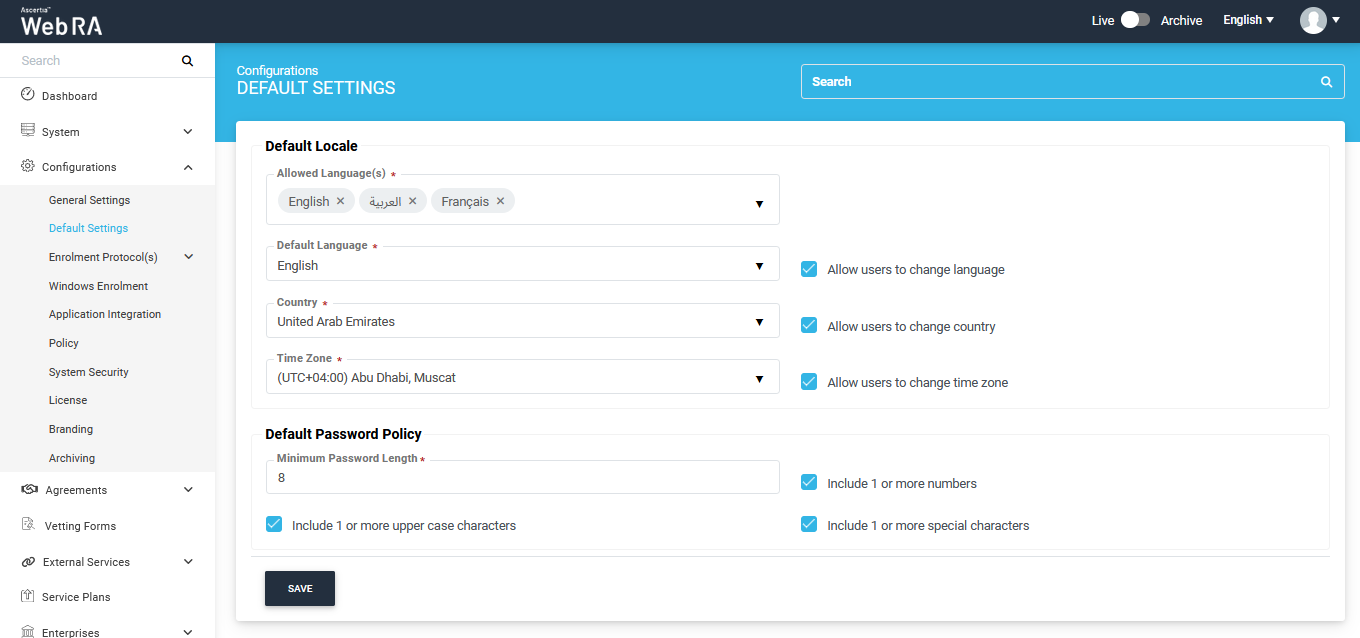Disable Include 1 or more upper case characters
Image resolution: width=1360 pixels, height=638 pixels.
(x=274, y=525)
